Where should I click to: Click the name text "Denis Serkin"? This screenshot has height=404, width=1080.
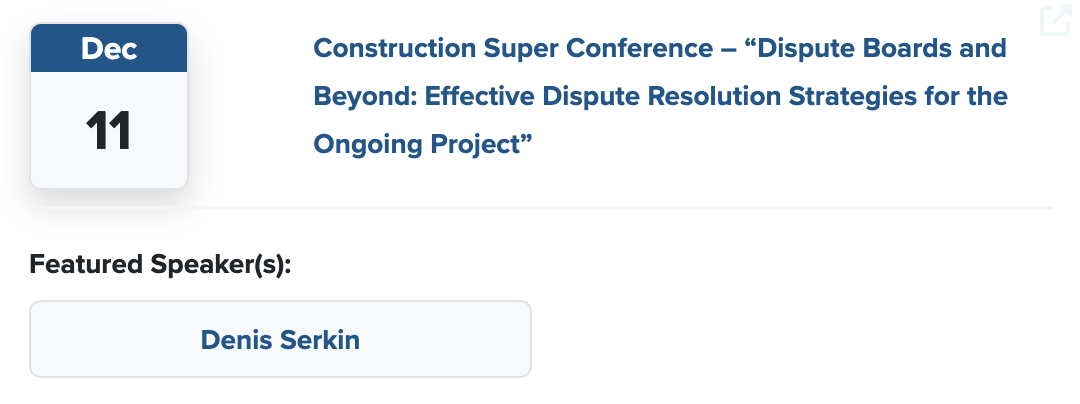(280, 339)
